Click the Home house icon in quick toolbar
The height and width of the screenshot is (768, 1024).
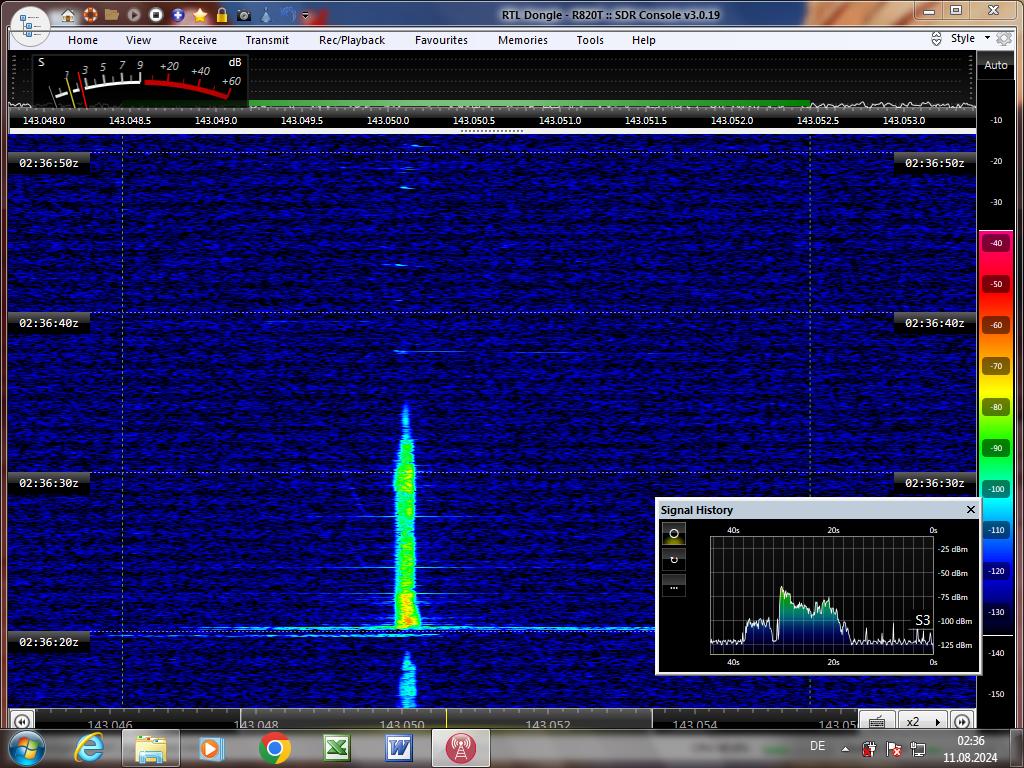coord(68,15)
